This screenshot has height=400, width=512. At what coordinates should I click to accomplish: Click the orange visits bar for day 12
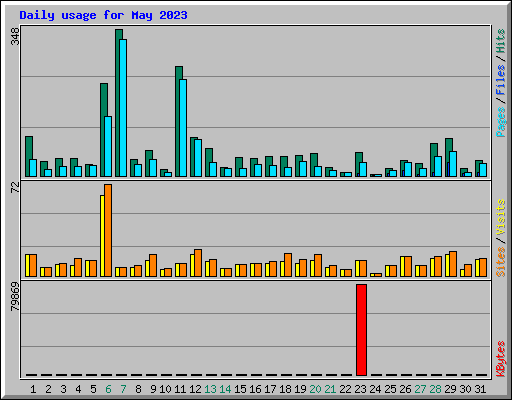click(x=198, y=263)
